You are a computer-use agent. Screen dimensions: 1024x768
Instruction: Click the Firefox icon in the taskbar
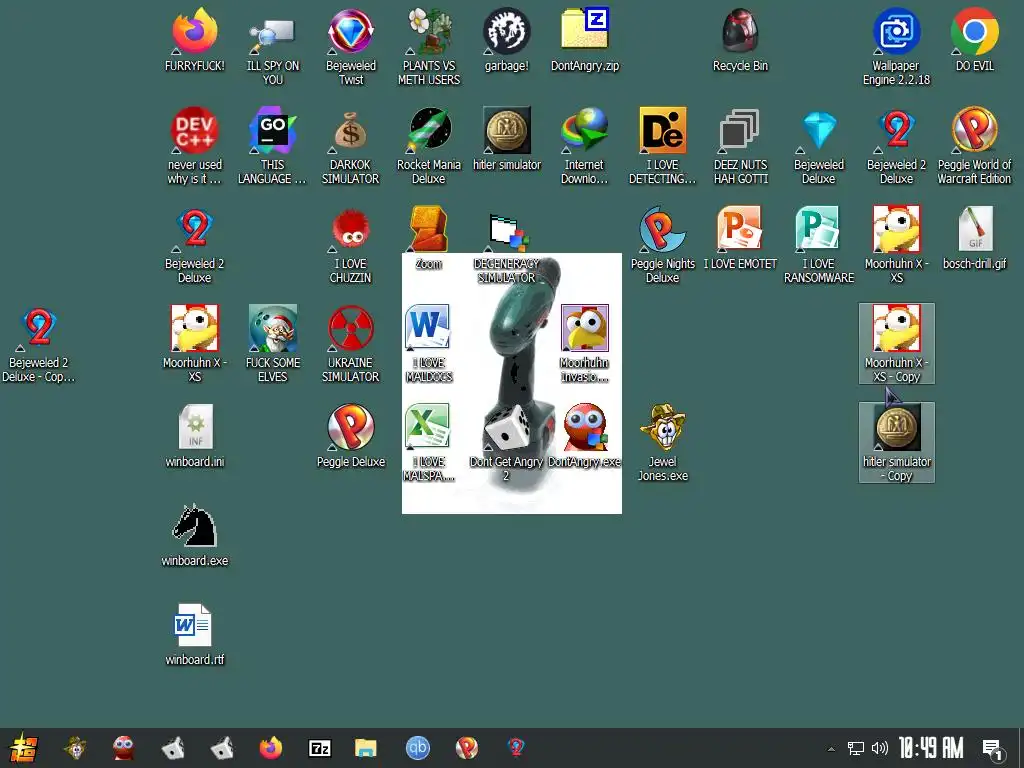(x=270, y=748)
